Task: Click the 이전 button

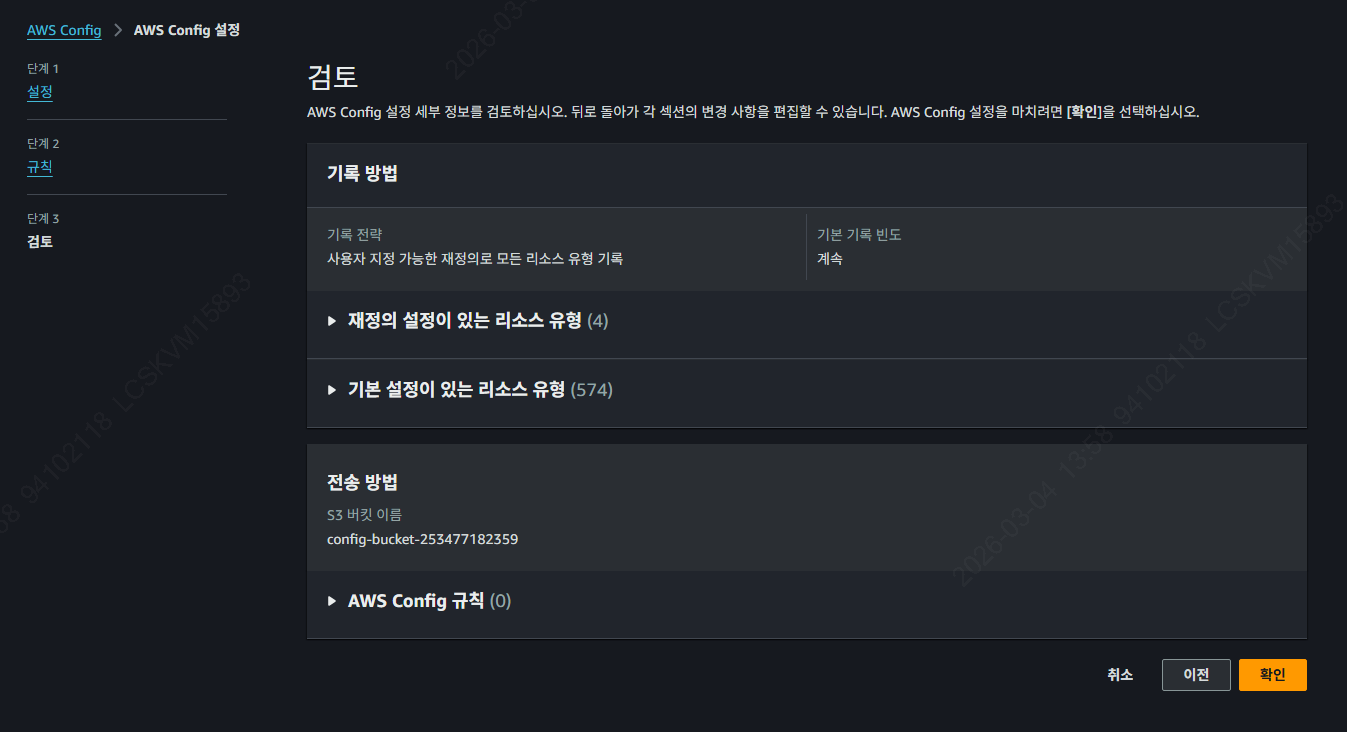Action: tap(1196, 675)
